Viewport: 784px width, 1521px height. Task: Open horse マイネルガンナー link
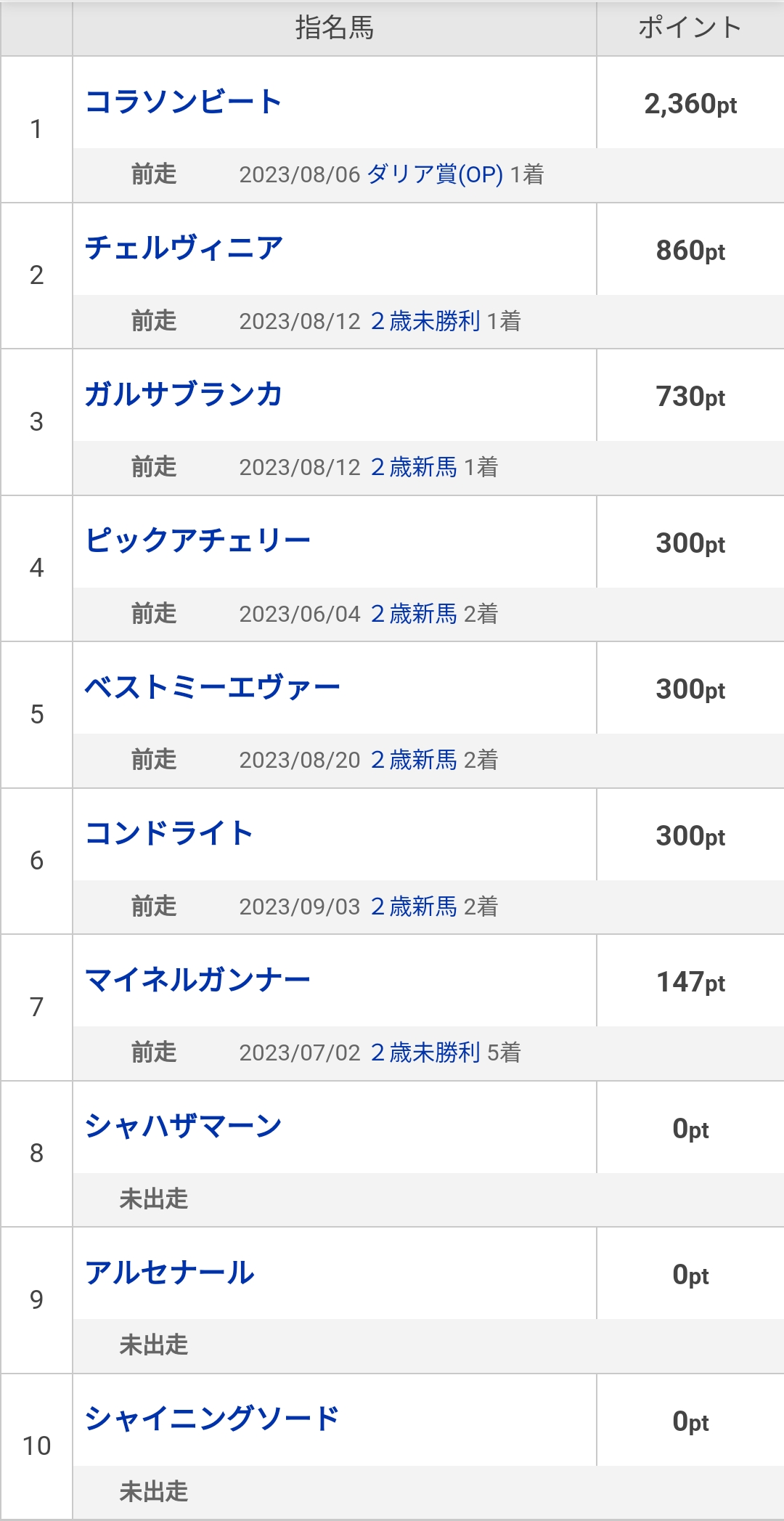(197, 980)
